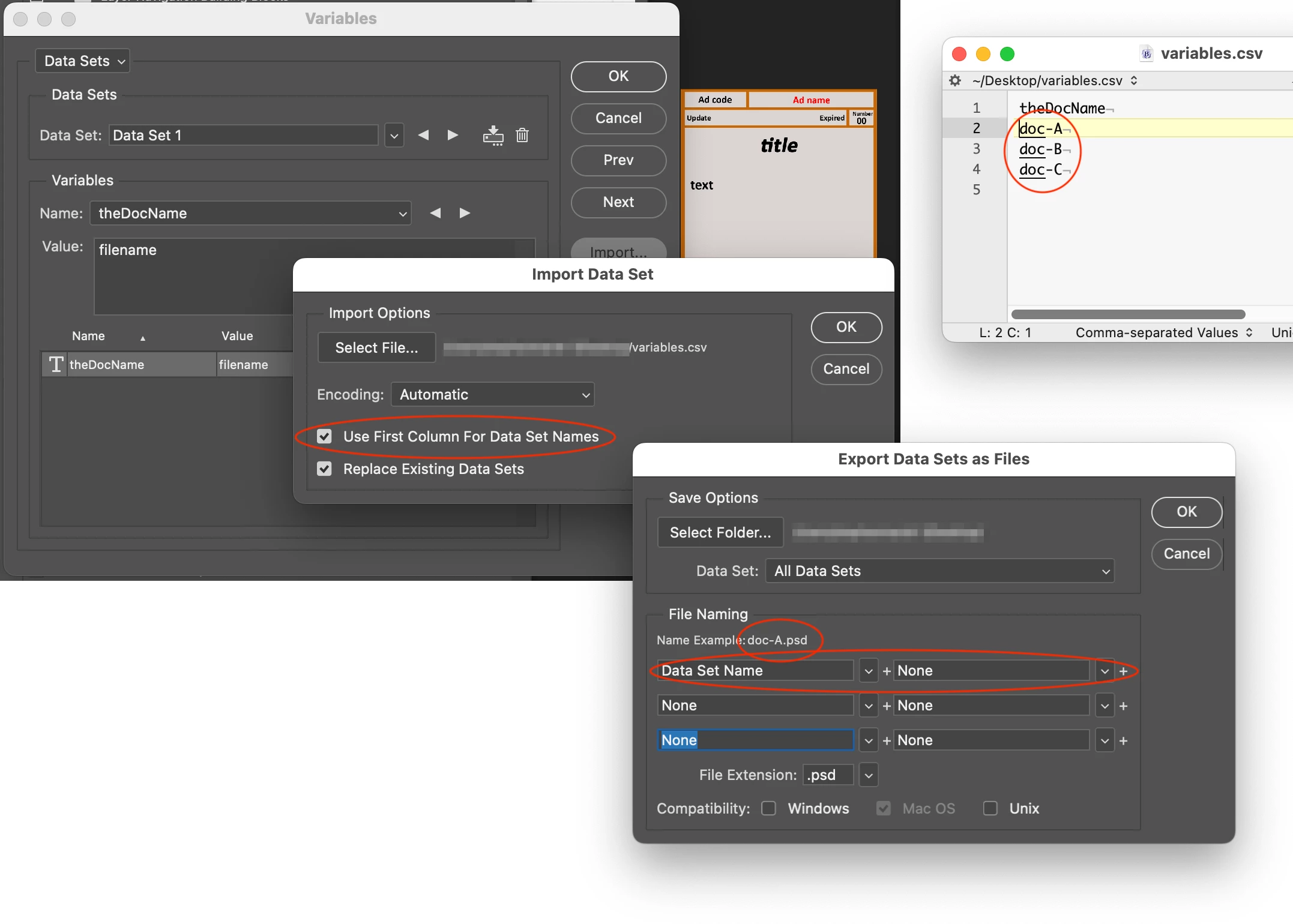This screenshot has width=1293, height=924.
Task: Click the plus icon after the first naming row
Action: point(1123,671)
